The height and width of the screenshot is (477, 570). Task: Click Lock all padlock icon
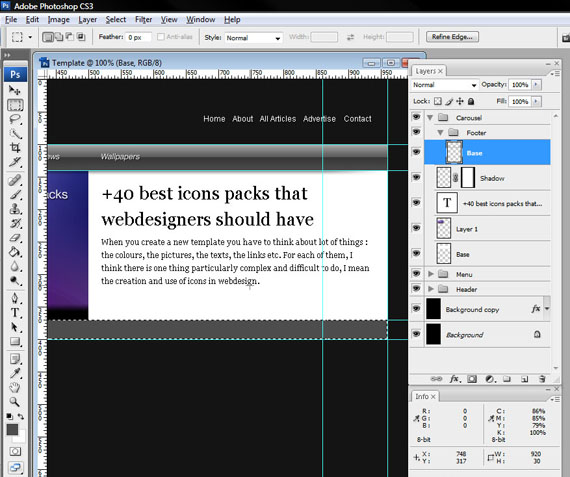click(x=471, y=101)
